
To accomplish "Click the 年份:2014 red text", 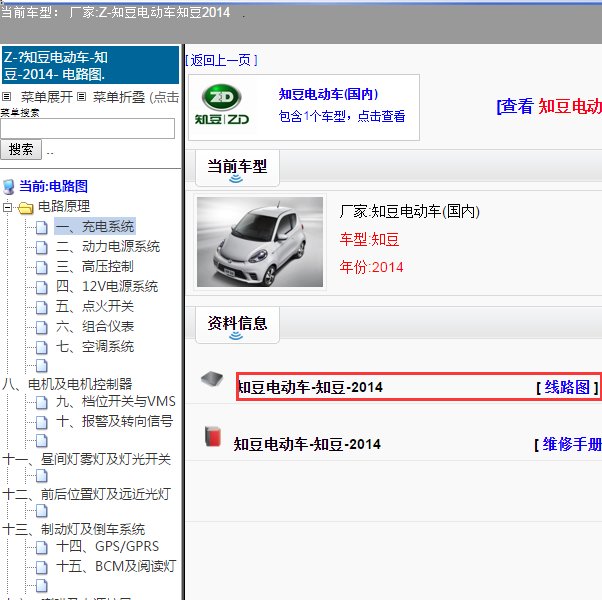I will (371, 267).
